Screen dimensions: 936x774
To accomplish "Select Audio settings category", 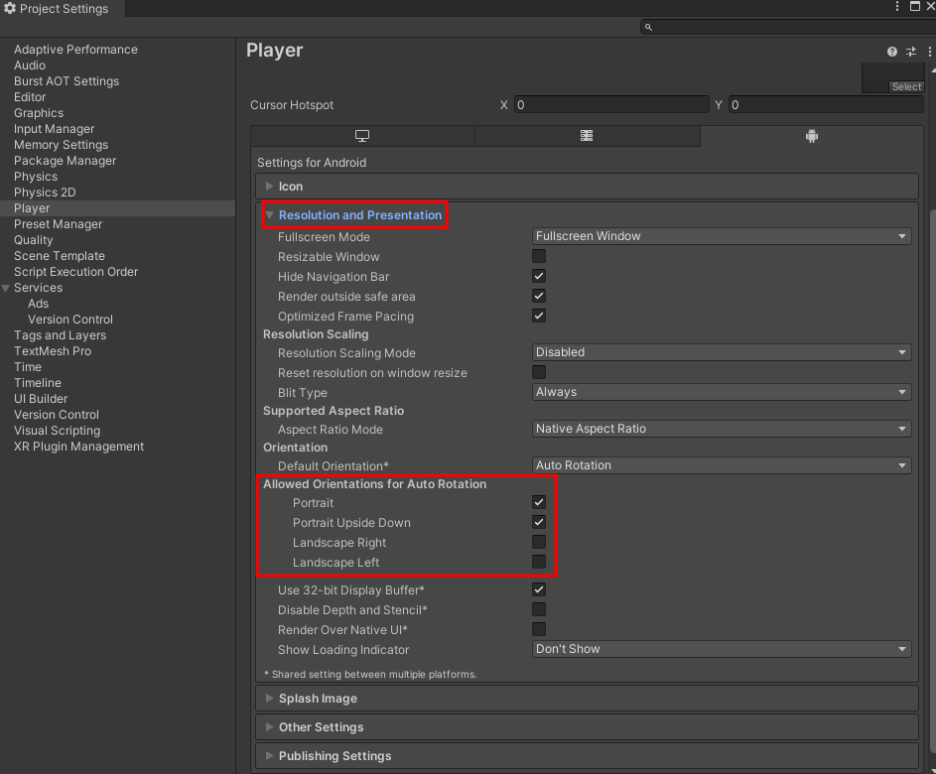I will 30,65.
